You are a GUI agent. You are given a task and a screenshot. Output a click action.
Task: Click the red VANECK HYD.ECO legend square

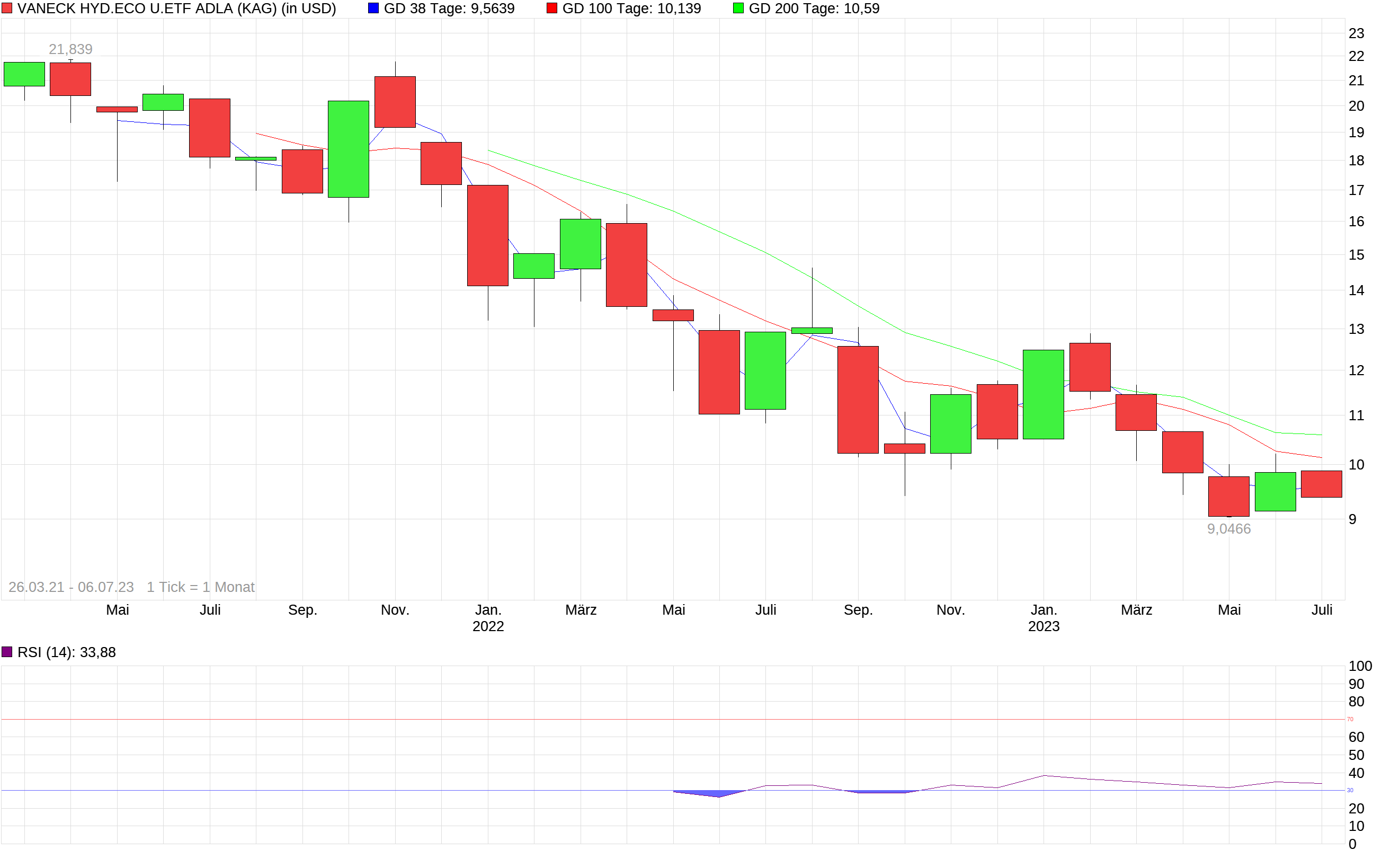coord(8,8)
